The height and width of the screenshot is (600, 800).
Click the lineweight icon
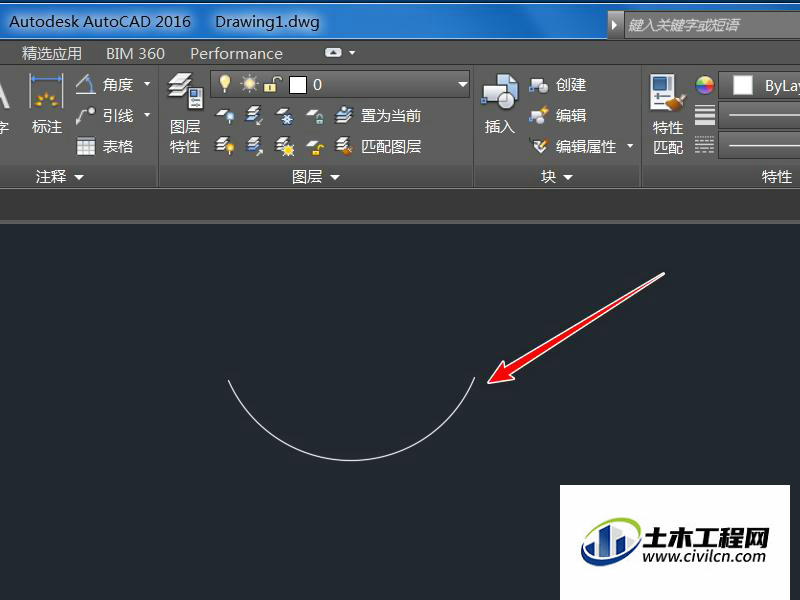tap(705, 115)
